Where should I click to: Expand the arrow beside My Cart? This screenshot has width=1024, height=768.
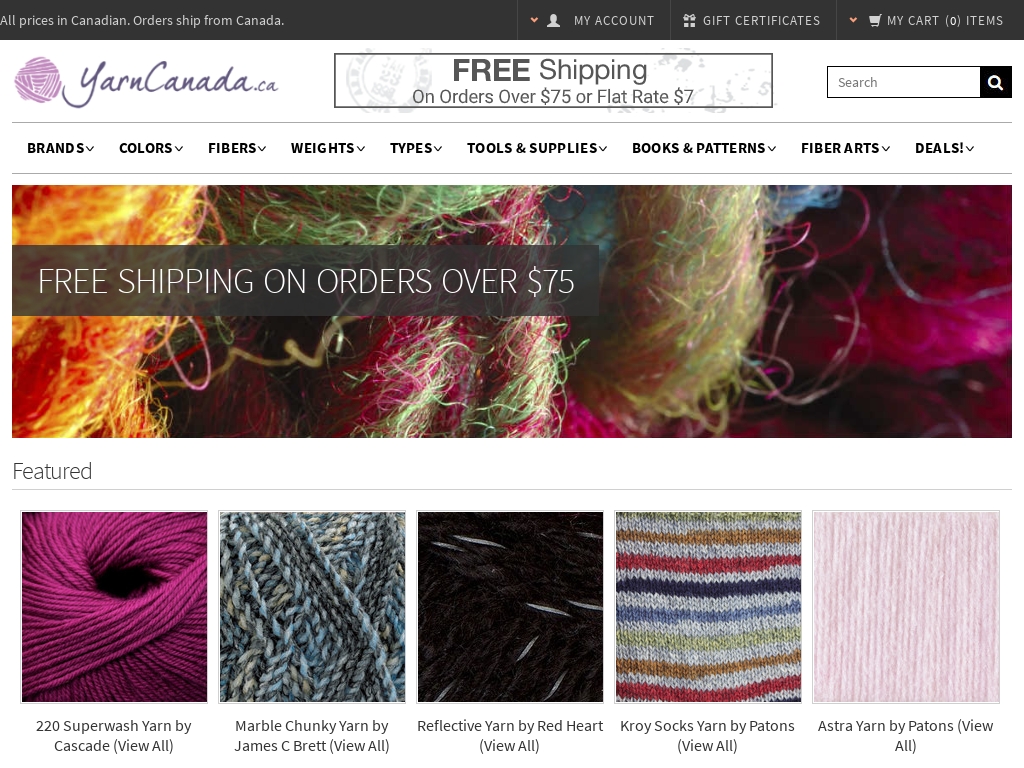[853, 20]
